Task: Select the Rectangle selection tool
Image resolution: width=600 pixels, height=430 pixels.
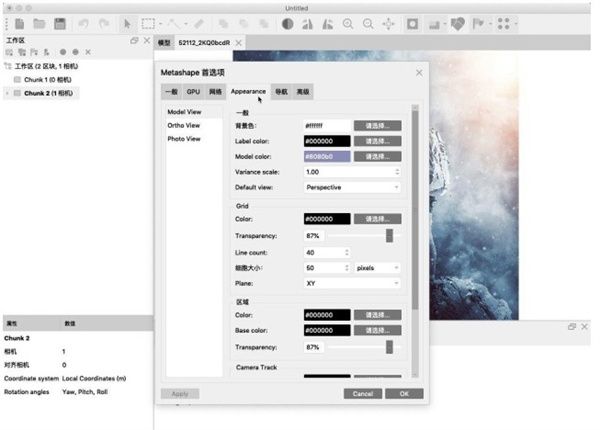Action: point(147,23)
